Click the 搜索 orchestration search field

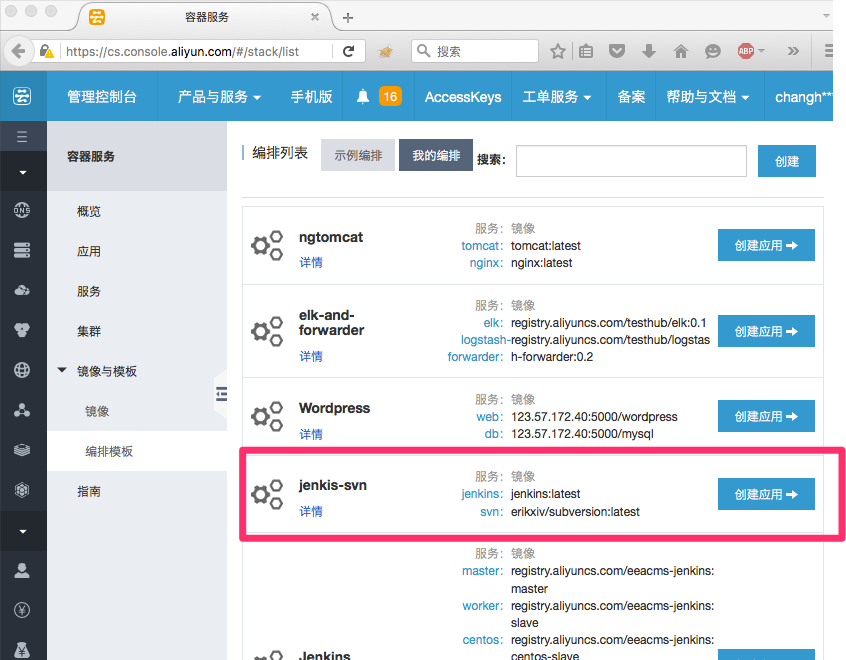[631, 161]
